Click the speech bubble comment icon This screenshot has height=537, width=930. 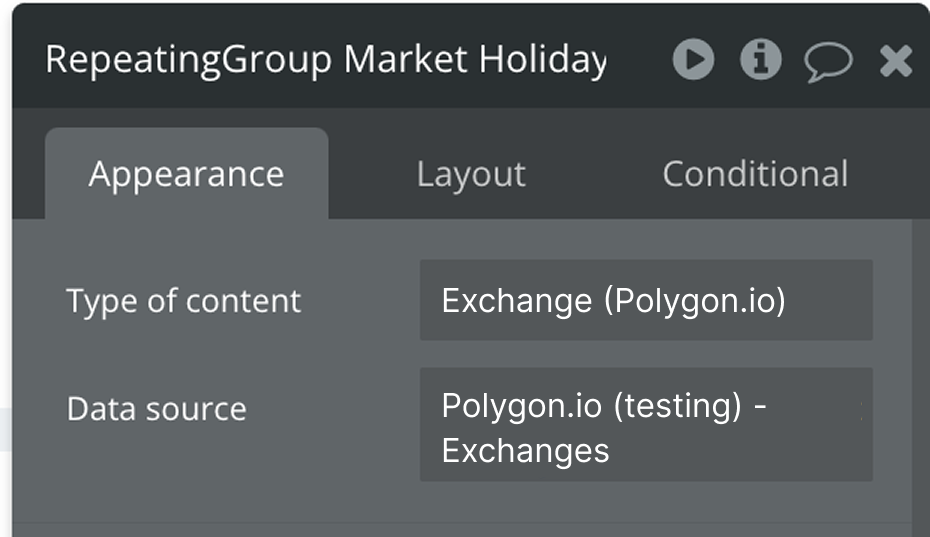tap(828, 62)
